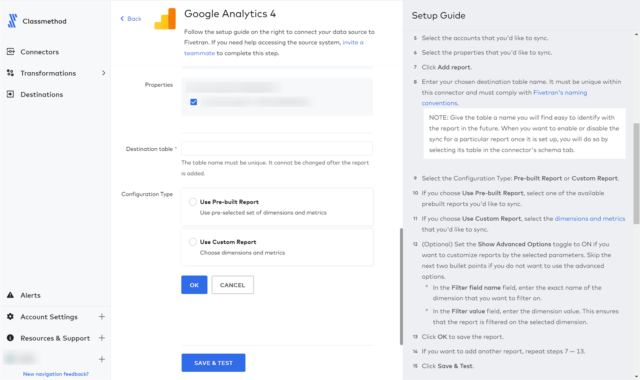This screenshot has width=640, height=380.
Task: Click the Classmethod logo icon
Action: 12,21
